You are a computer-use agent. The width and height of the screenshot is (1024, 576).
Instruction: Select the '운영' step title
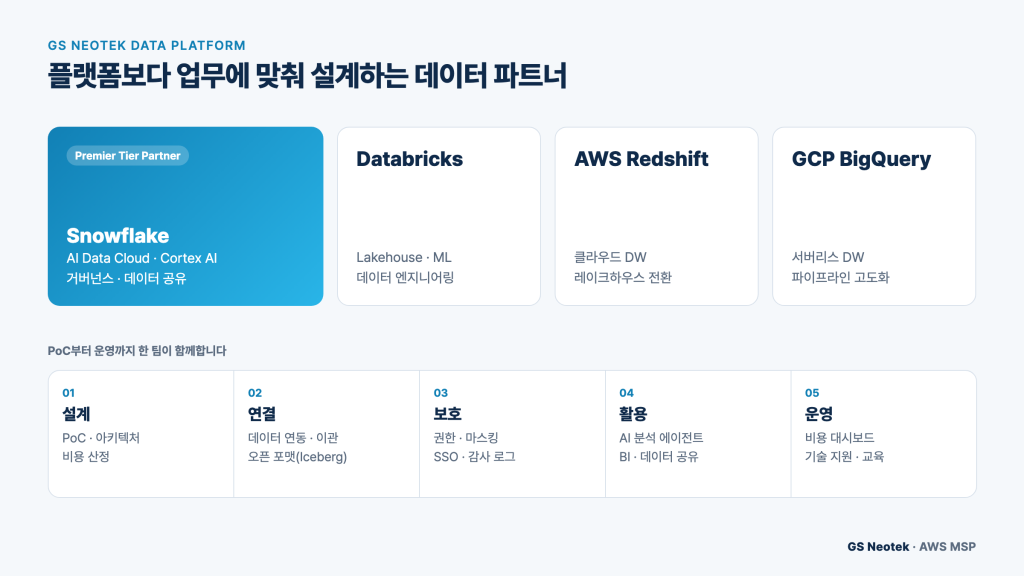coord(818,414)
